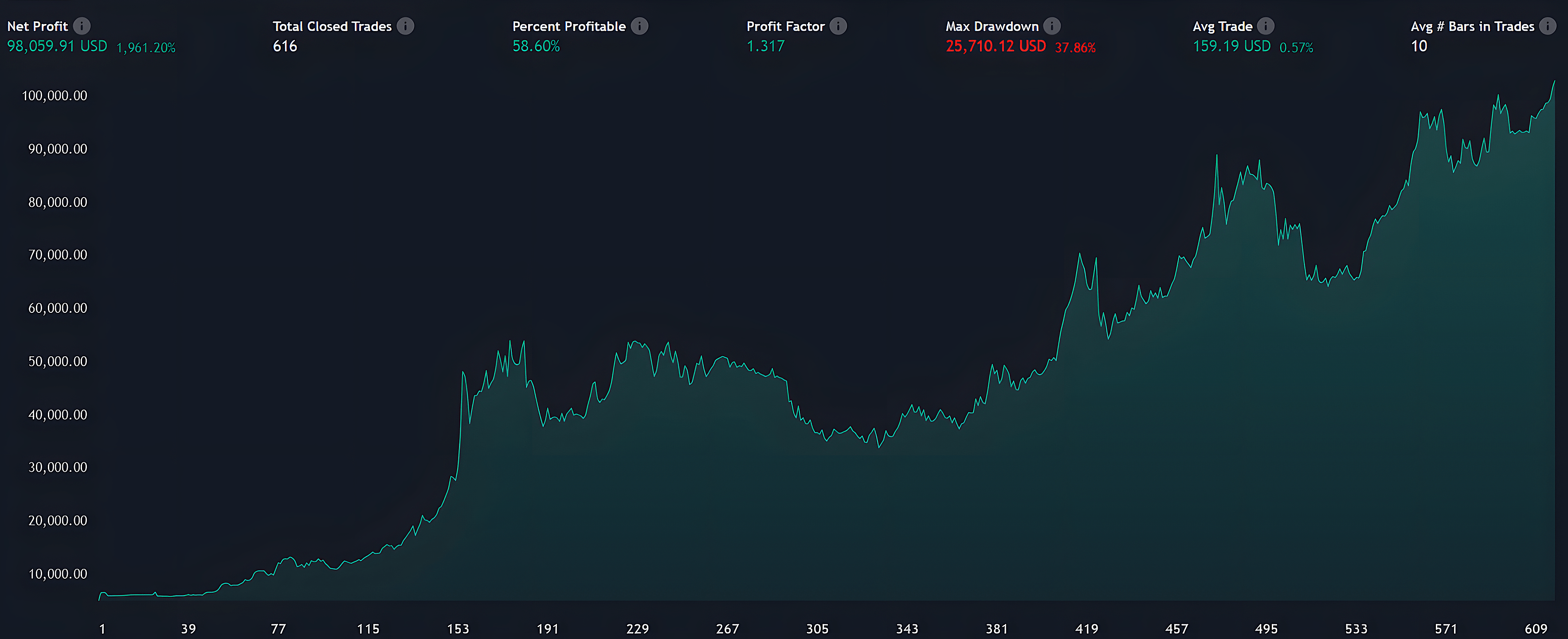The width and height of the screenshot is (1568, 639).
Task: Show info for Max Drawdown
Action: (1052, 26)
